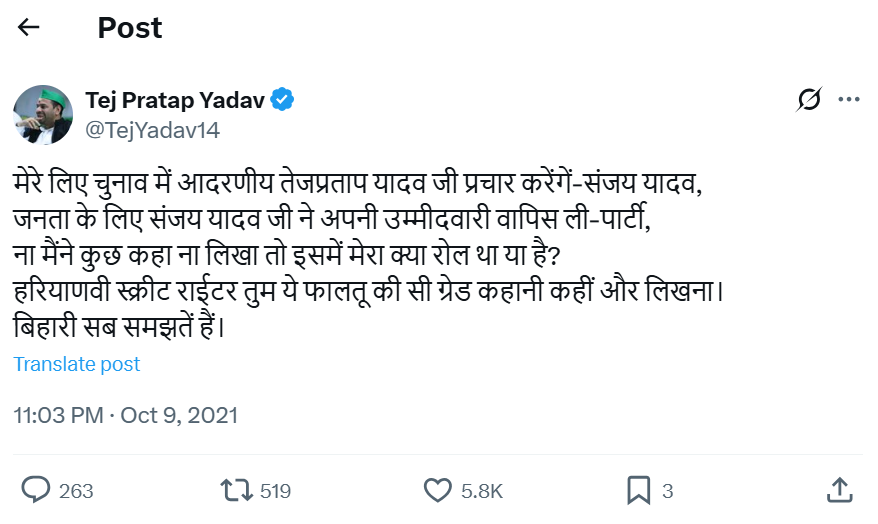This screenshot has width=878, height=524.
Task: Open the @TejYadav14 handle link
Action: pyautogui.click(x=153, y=130)
